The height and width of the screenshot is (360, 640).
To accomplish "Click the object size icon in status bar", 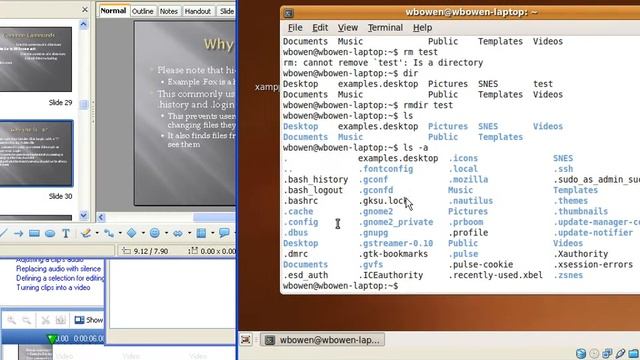I will coord(193,251).
